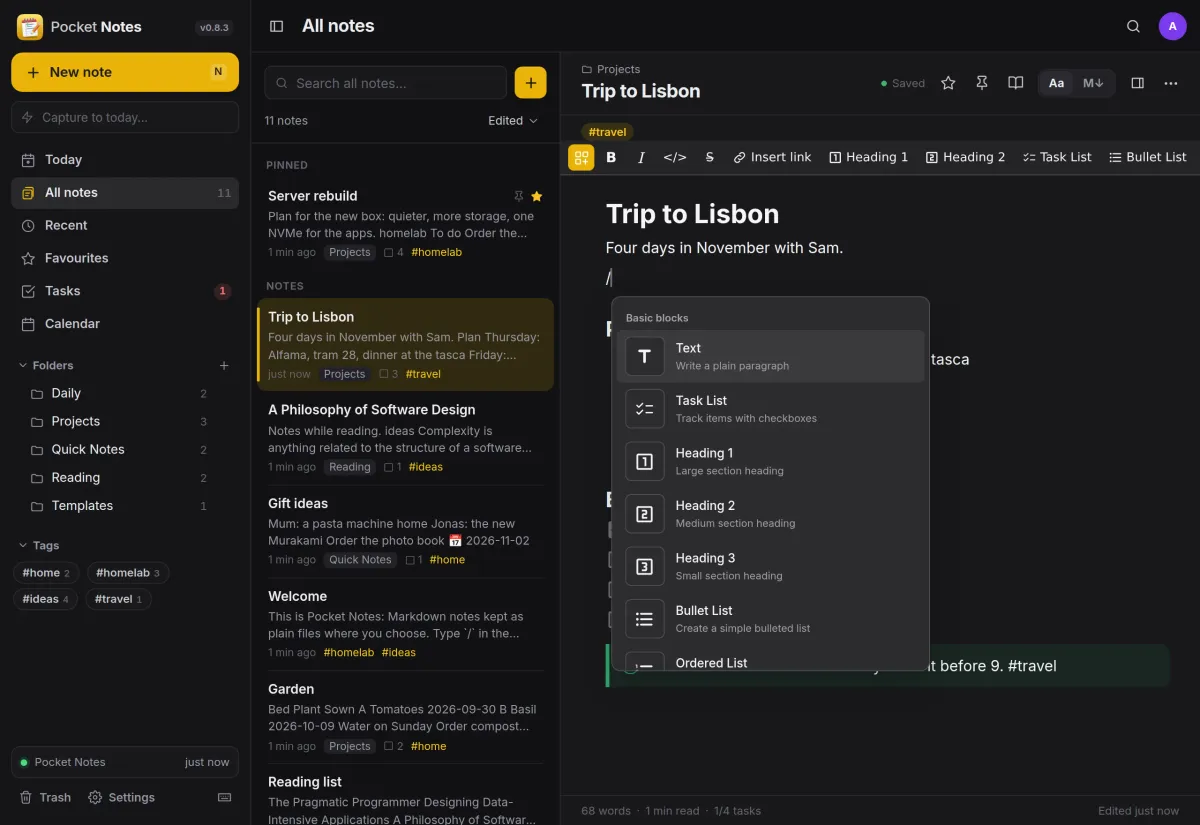Toggle bold formatting in the editor toolbar
Screen dimensions: 1200x825
coord(611,157)
